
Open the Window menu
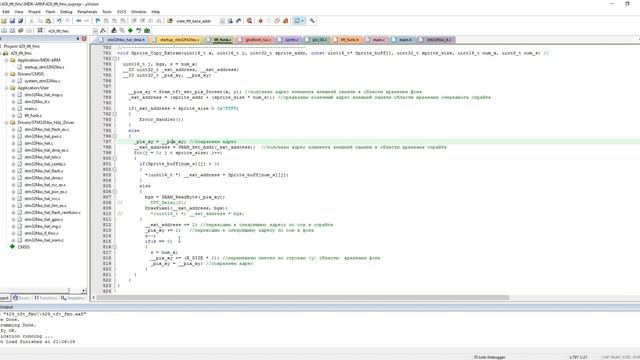pos(139,12)
